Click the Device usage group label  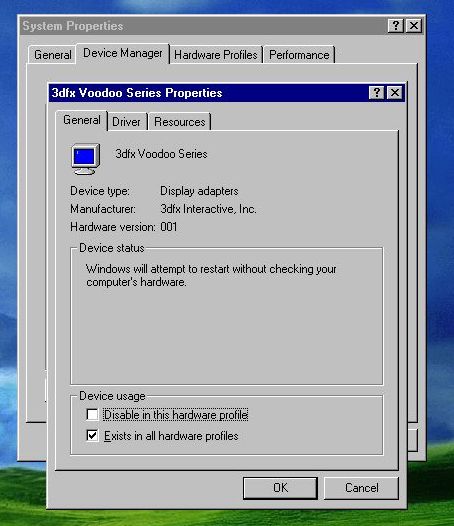tap(112, 396)
